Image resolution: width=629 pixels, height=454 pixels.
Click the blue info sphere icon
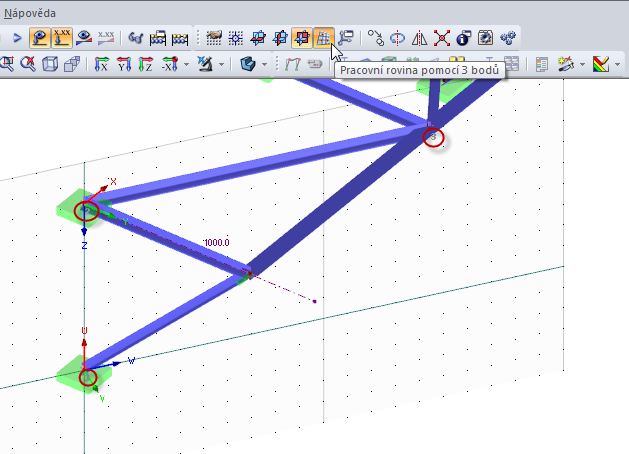coord(463,38)
